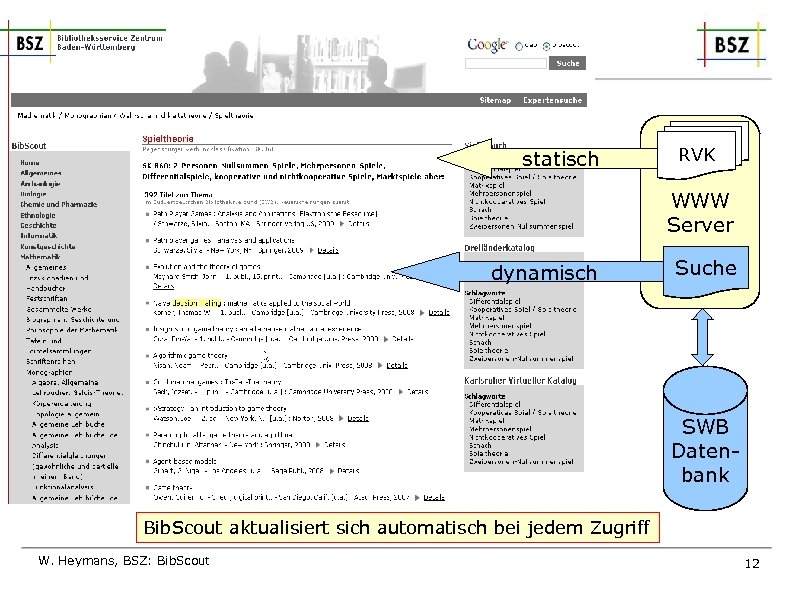794x595 pixels.
Task: Open Details for Agent based models
Action: click(x=348, y=470)
